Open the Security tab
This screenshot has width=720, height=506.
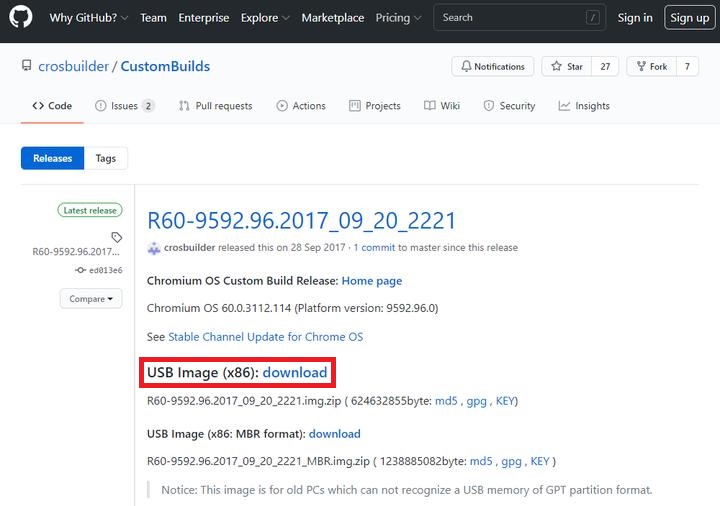[509, 106]
